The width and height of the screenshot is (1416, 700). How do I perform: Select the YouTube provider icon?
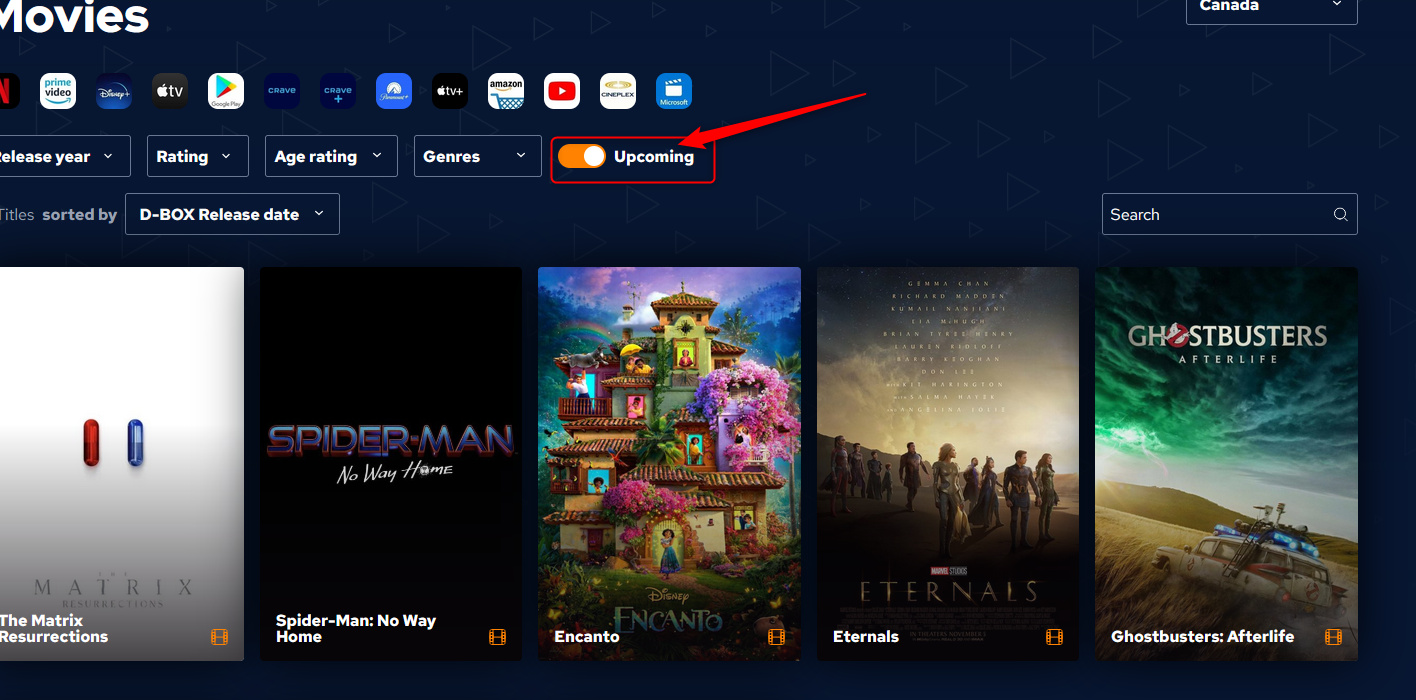coord(562,91)
